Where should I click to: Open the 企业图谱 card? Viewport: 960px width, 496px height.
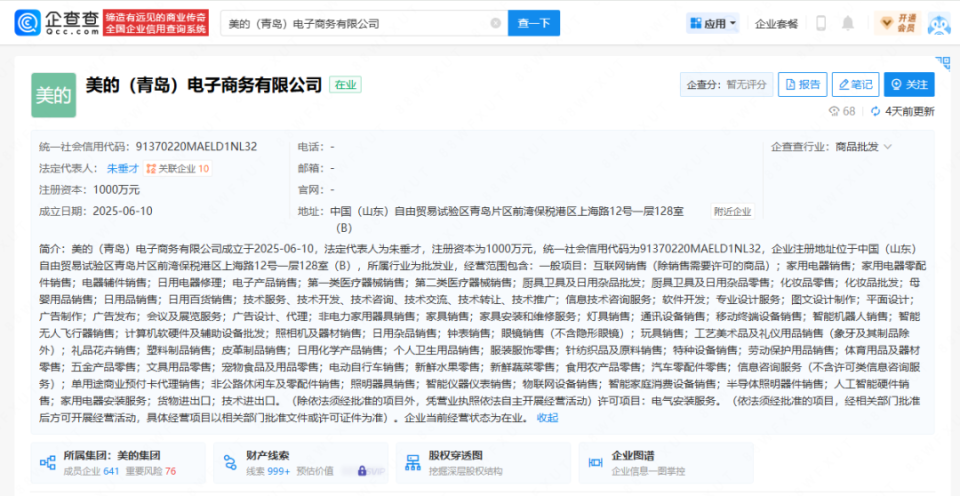click(666, 463)
